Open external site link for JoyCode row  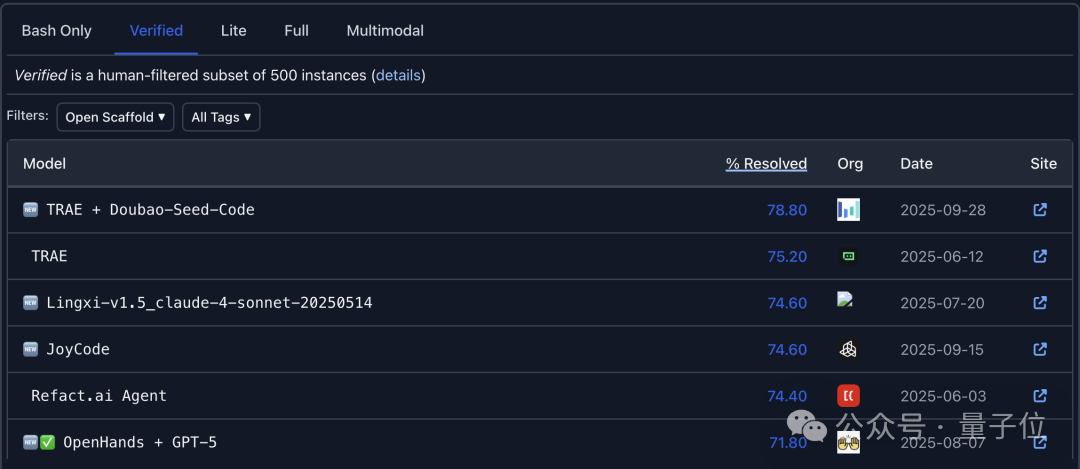1040,349
